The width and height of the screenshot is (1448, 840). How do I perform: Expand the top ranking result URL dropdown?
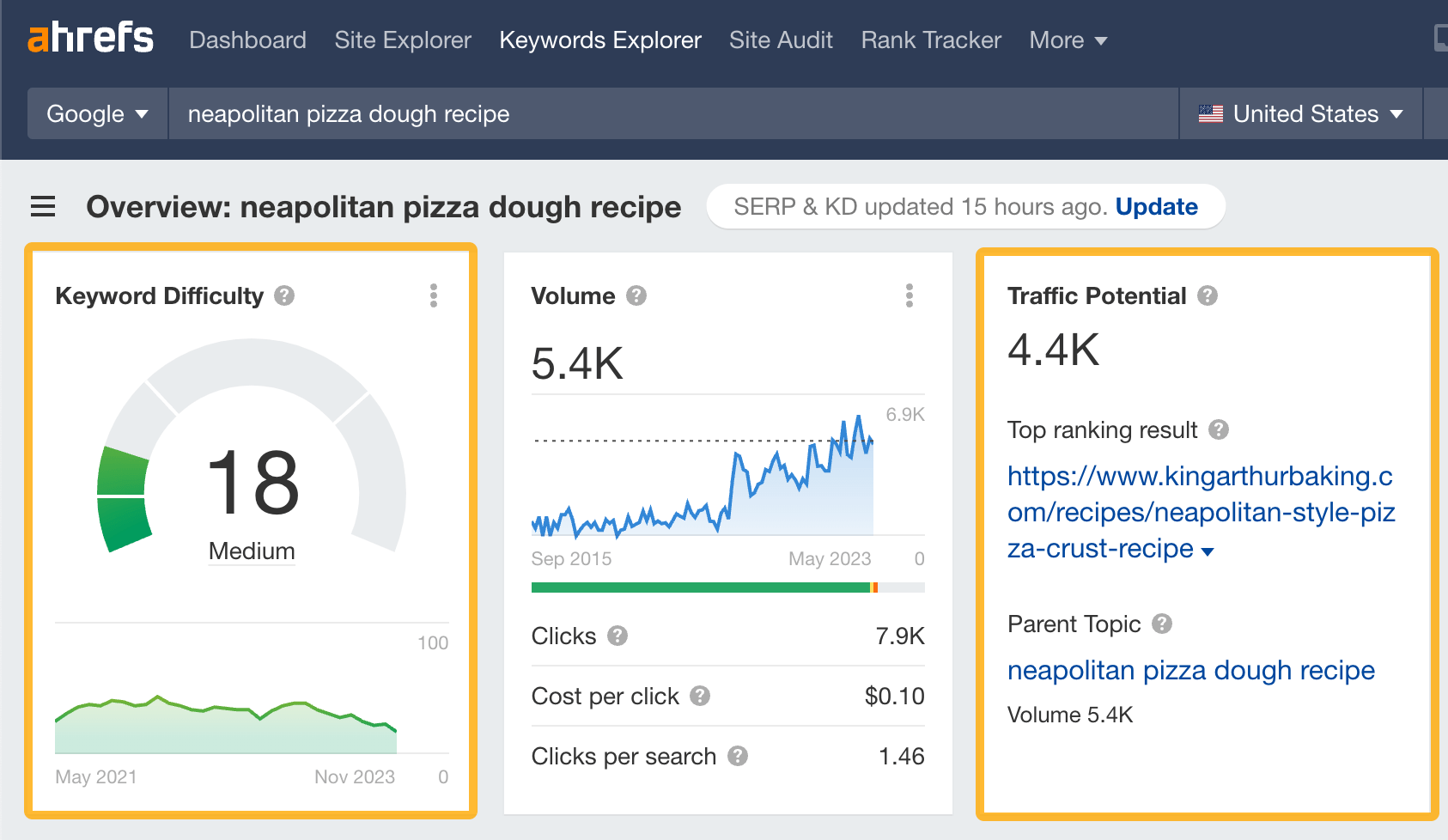[x=1208, y=551]
